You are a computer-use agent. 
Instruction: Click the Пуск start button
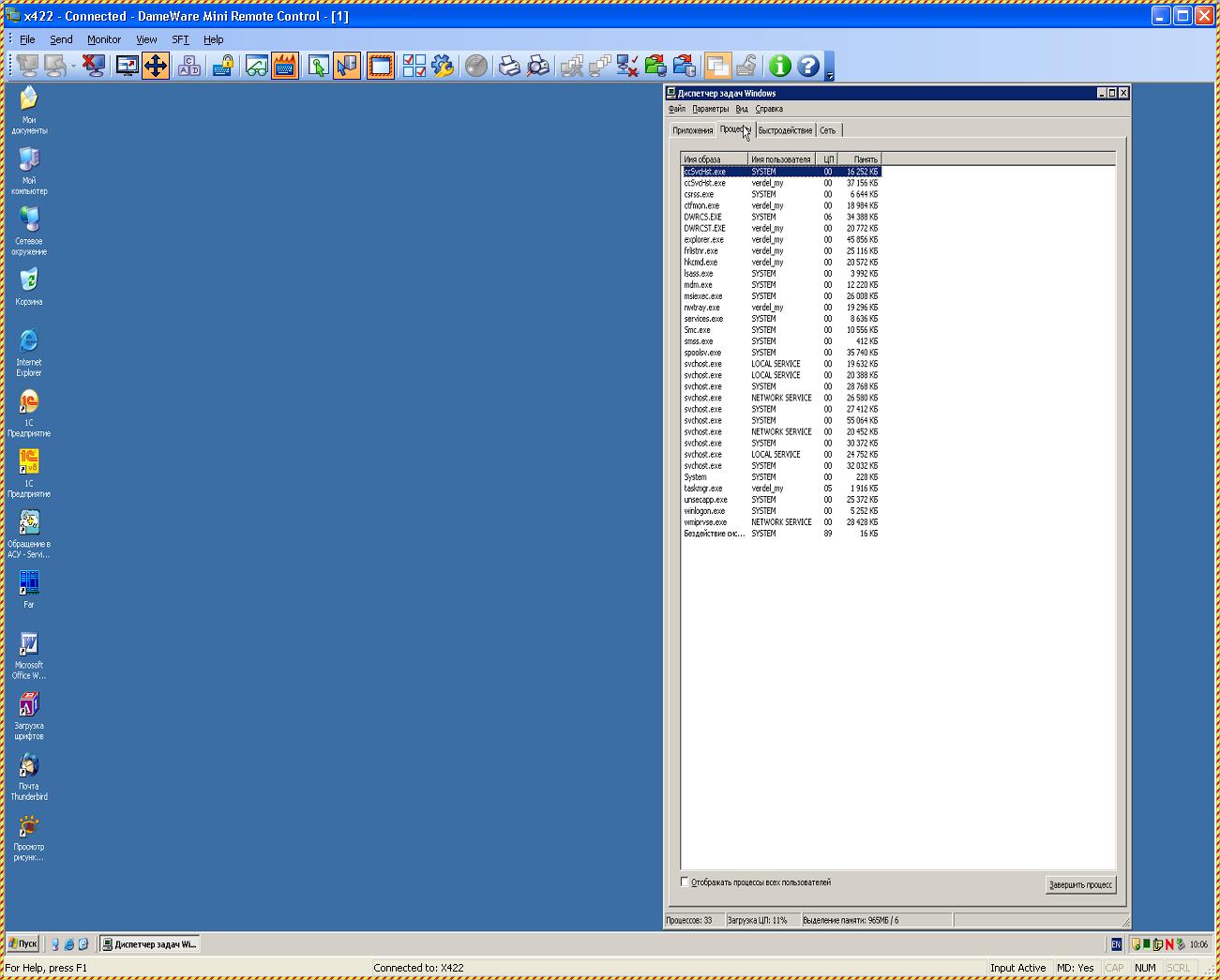23,944
